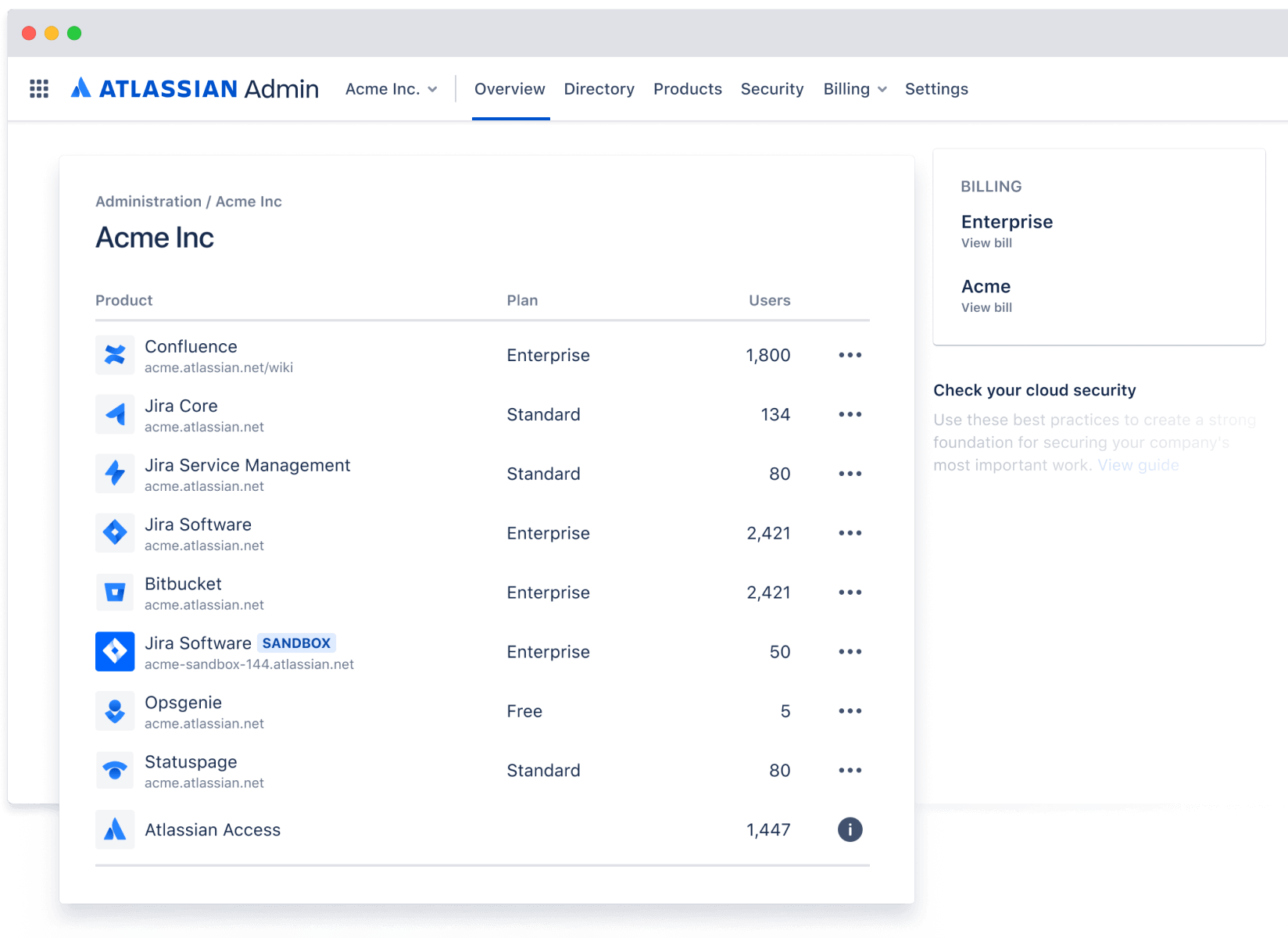Click the SANDBOX badge on Jira Software
The height and width of the screenshot is (938, 1288).
(x=296, y=643)
